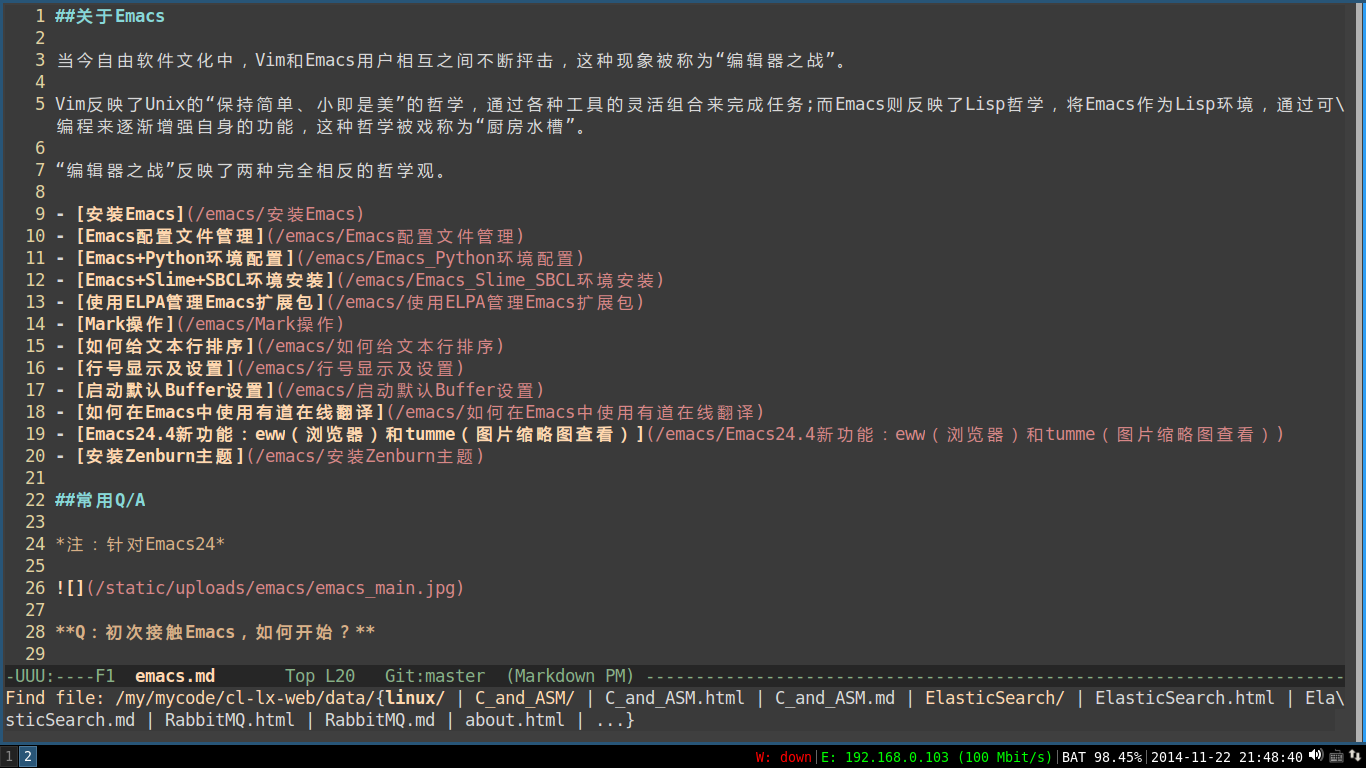
Task: Click the Emacs24.4新功能 link label on line 19
Action: [x=360, y=434]
